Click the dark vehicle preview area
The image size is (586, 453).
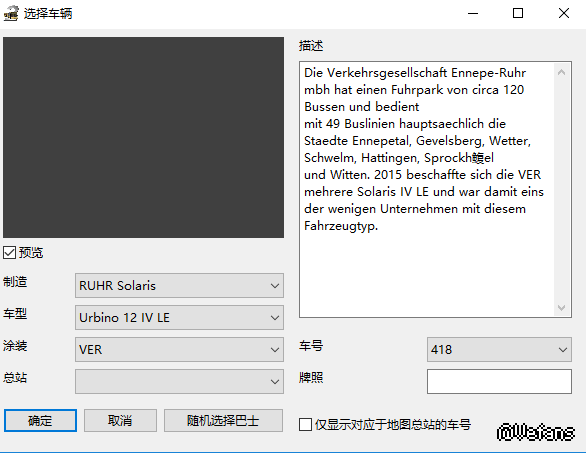pos(144,137)
